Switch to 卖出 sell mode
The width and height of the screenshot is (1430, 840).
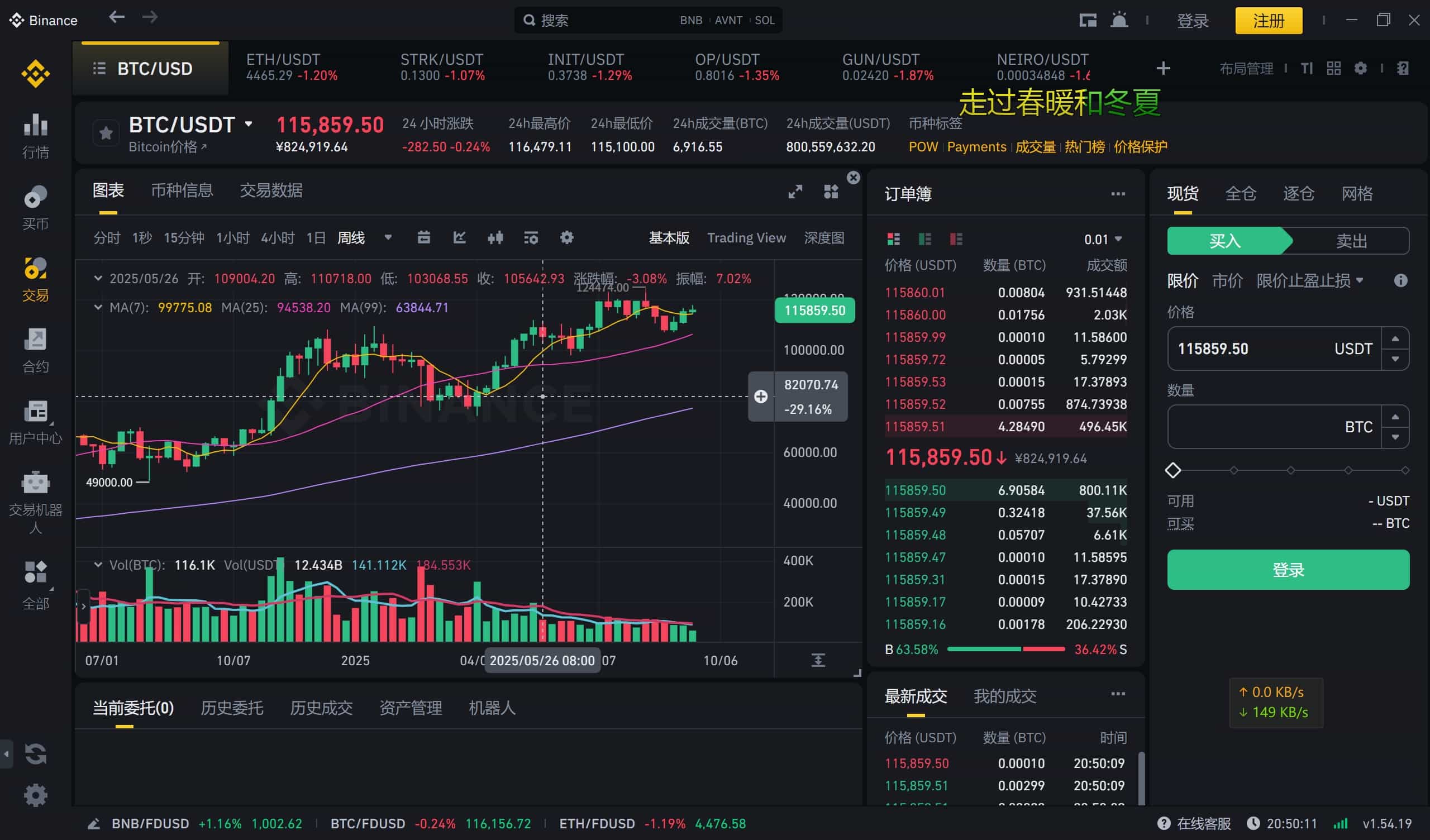1351,241
